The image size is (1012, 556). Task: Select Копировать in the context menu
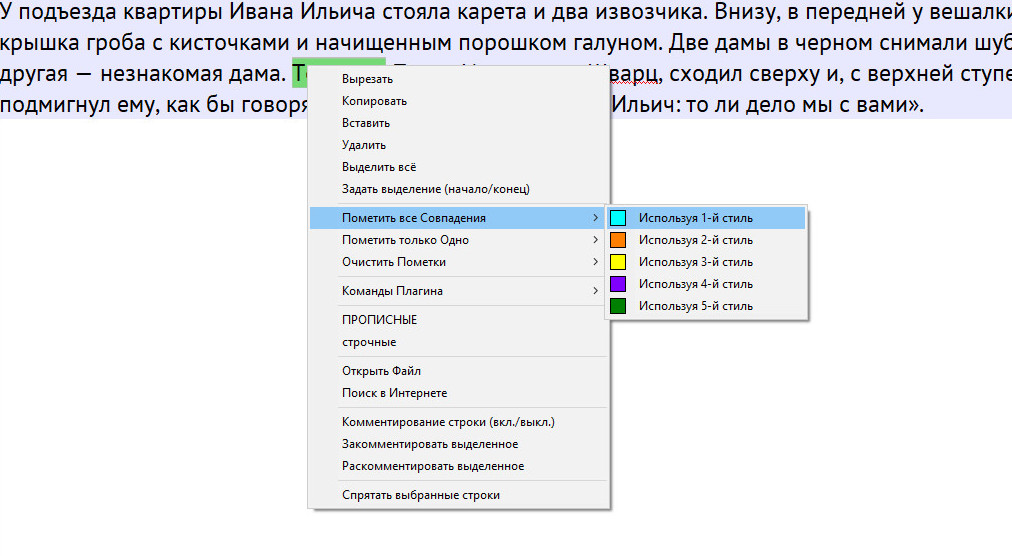[458, 101]
